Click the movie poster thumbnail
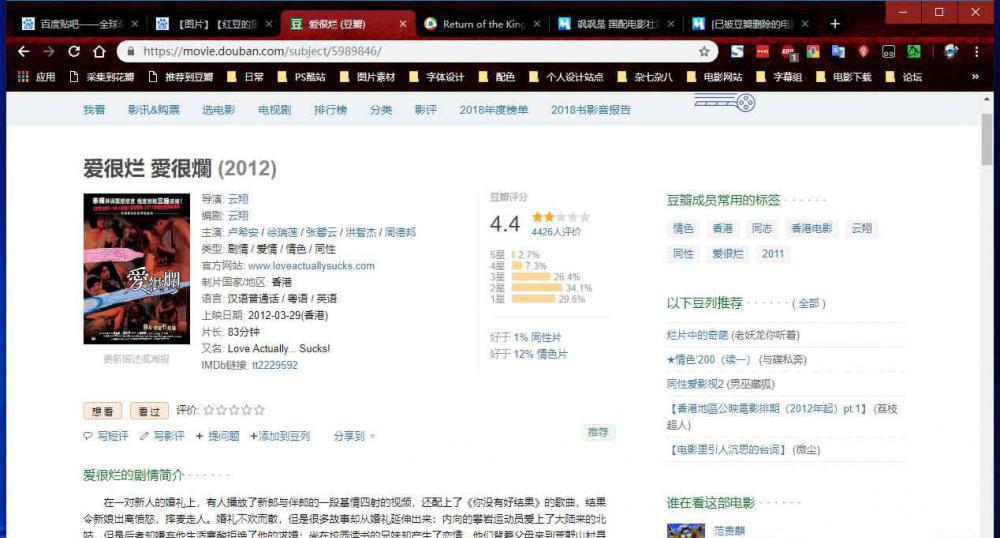The height and width of the screenshot is (538, 1000). point(136,269)
